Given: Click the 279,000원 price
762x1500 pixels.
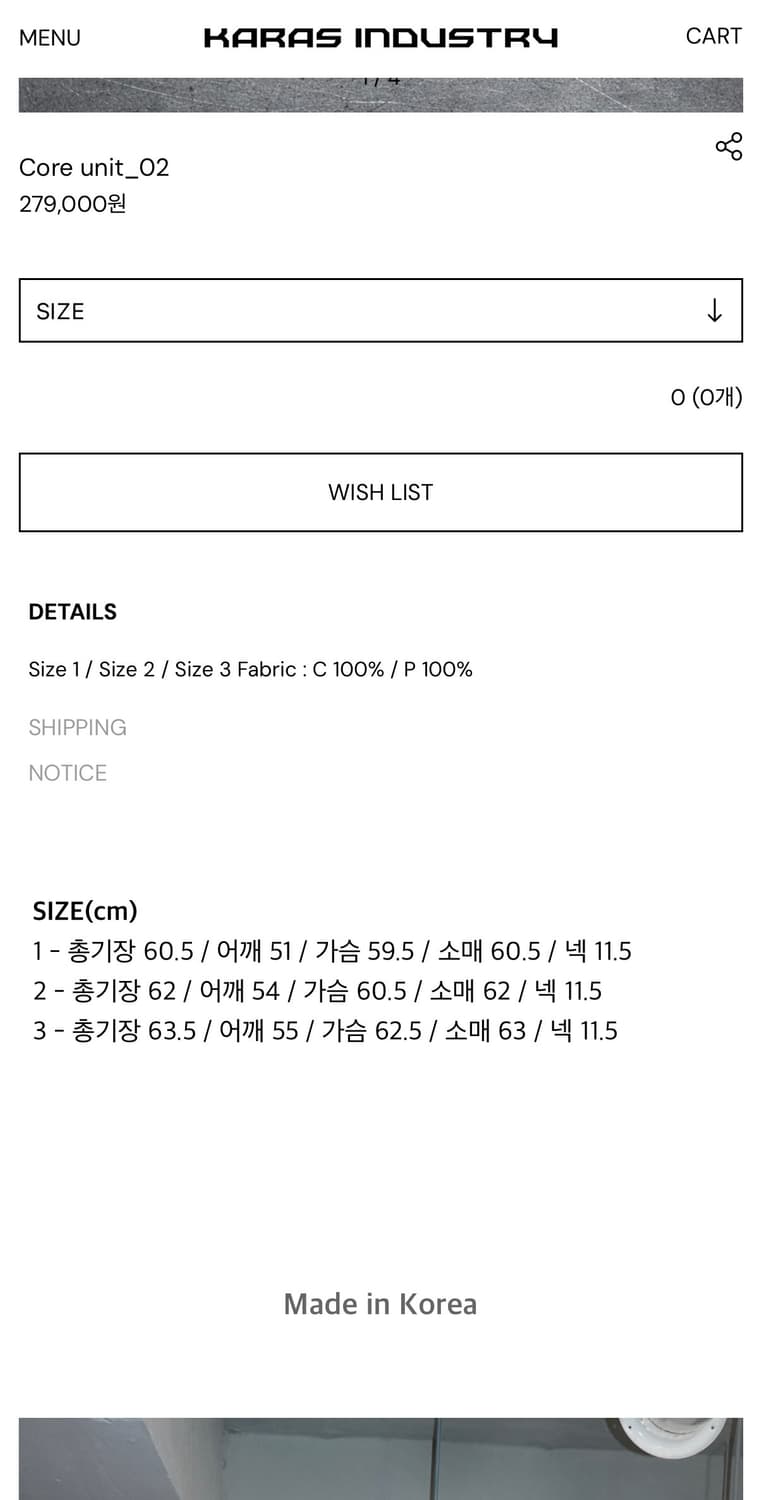Looking at the screenshot, I should [x=73, y=204].
